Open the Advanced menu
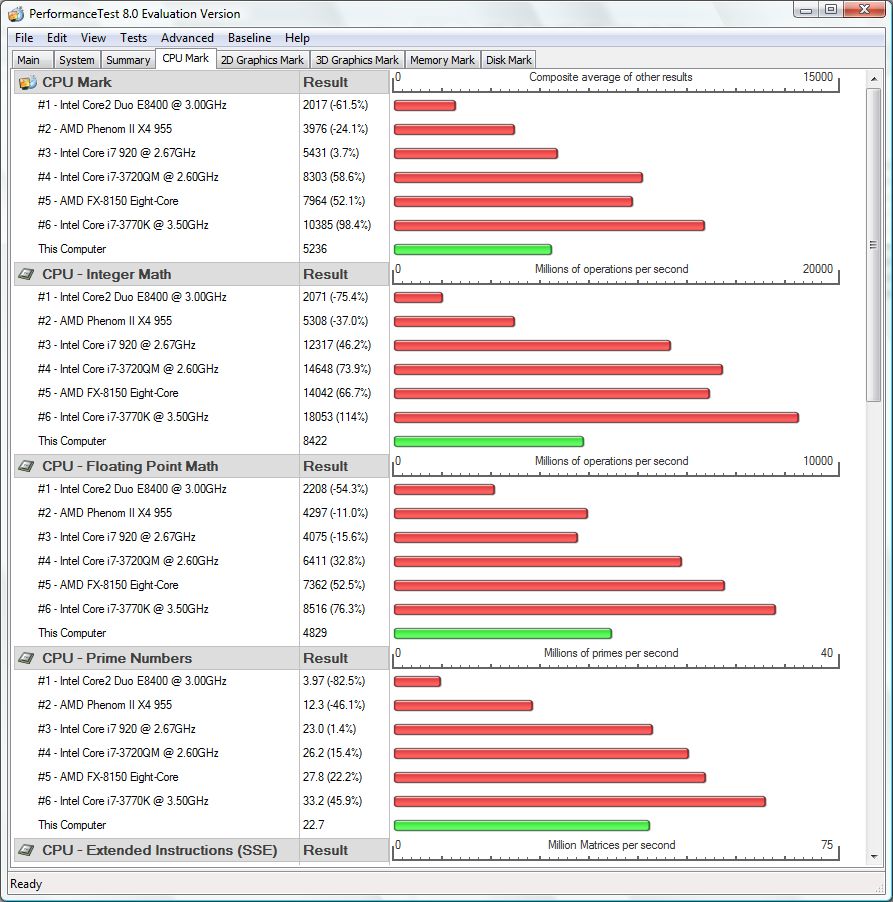The width and height of the screenshot is (893, 902). click(187, 38)
